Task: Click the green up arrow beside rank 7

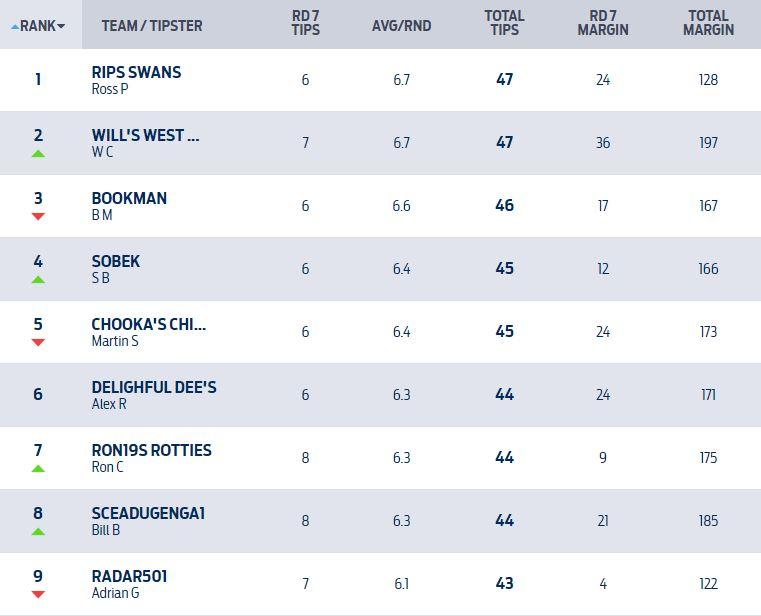Action: 38,468
